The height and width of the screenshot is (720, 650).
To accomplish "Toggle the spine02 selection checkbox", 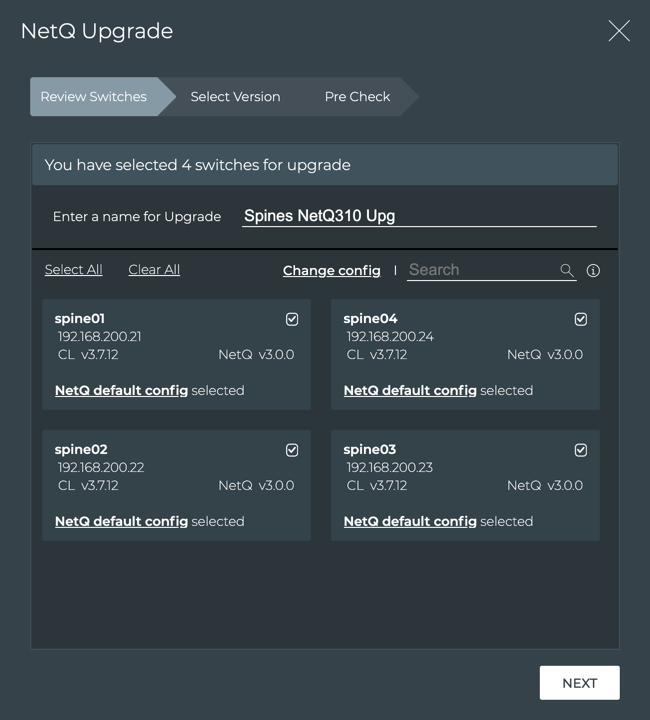I will point(292,450).
